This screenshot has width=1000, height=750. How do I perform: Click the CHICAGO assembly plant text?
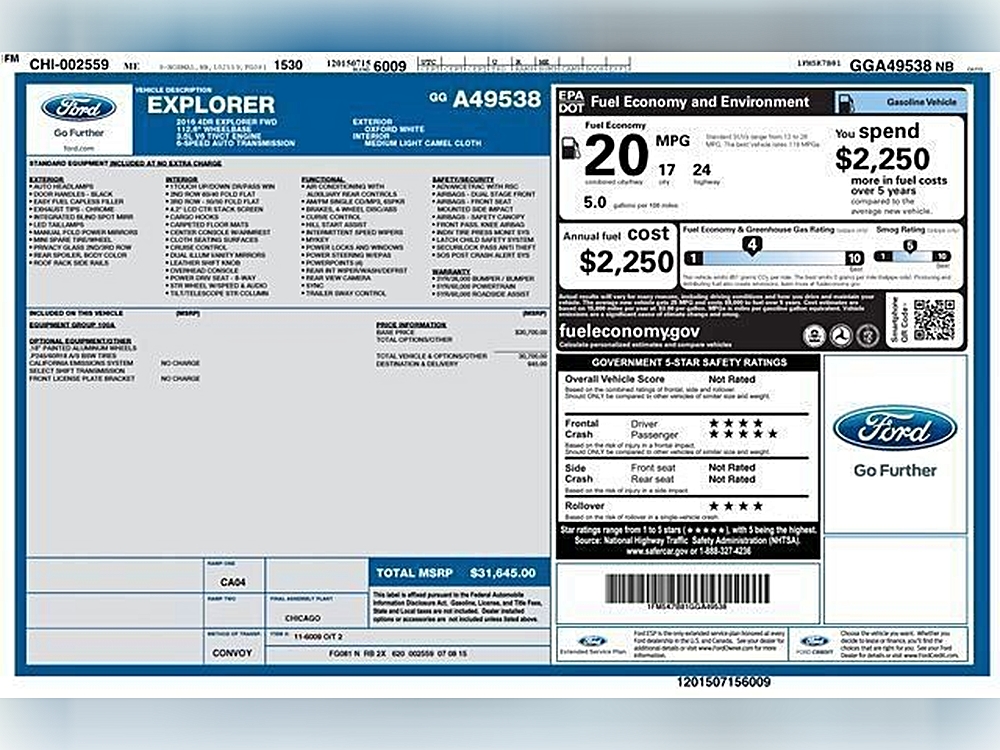pos(302,618)
